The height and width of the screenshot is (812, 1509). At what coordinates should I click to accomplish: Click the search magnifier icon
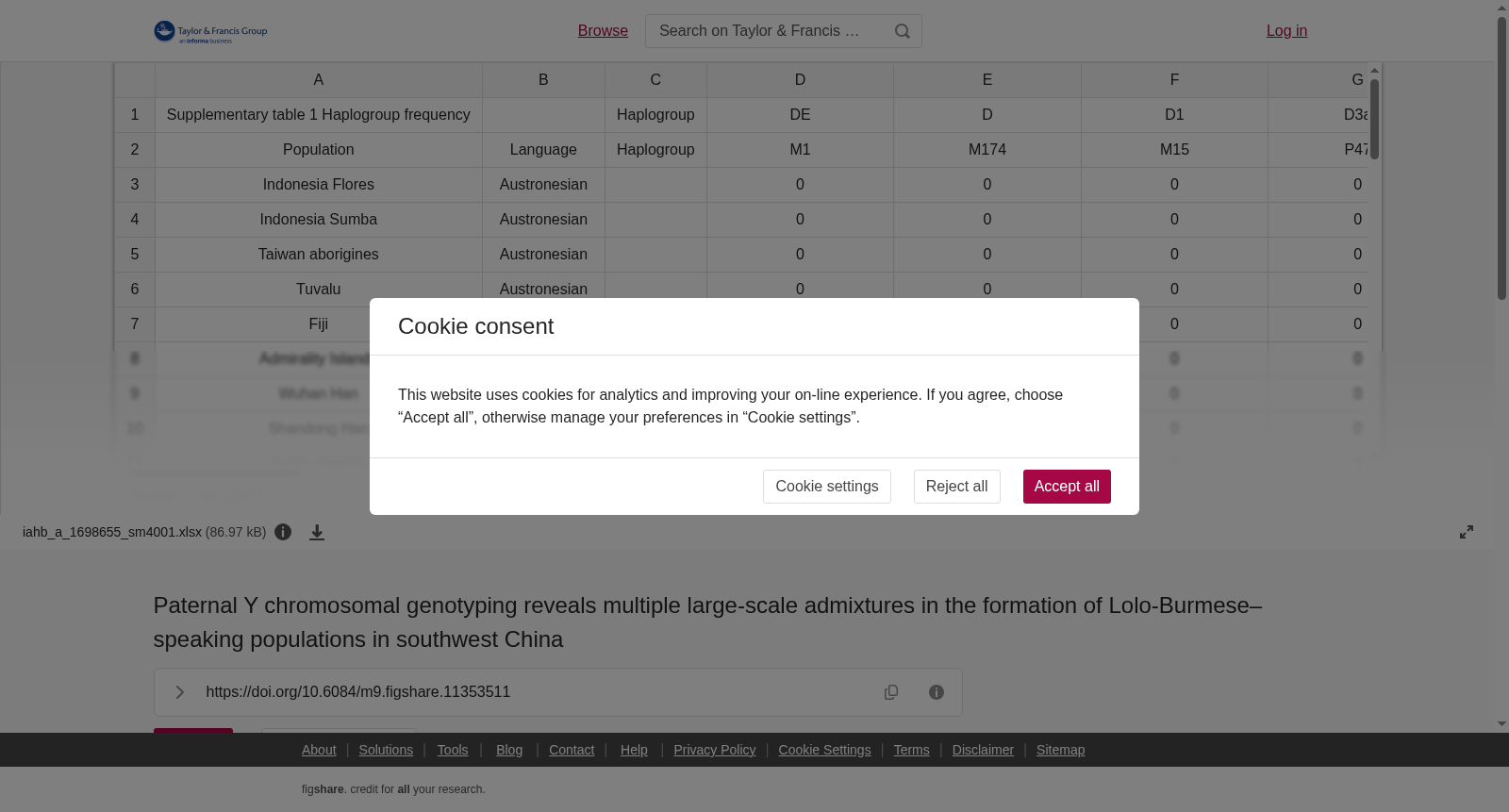point(903,31)
